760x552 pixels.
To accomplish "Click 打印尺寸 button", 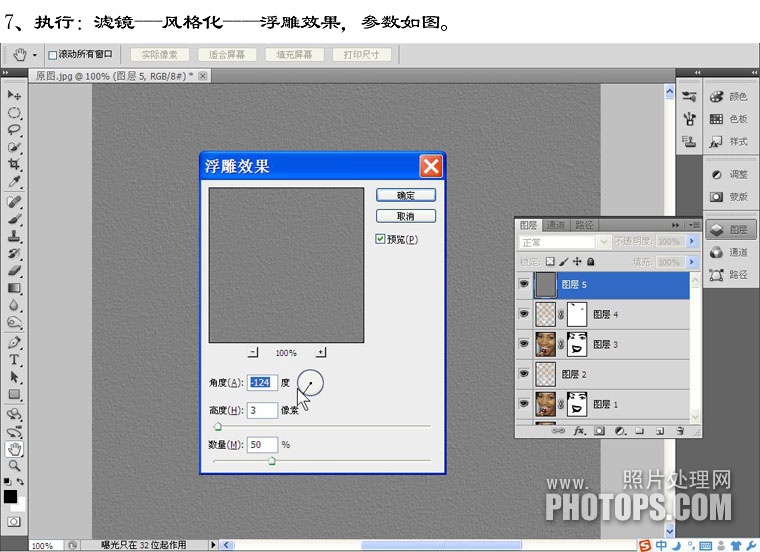I will pos(362,55).
